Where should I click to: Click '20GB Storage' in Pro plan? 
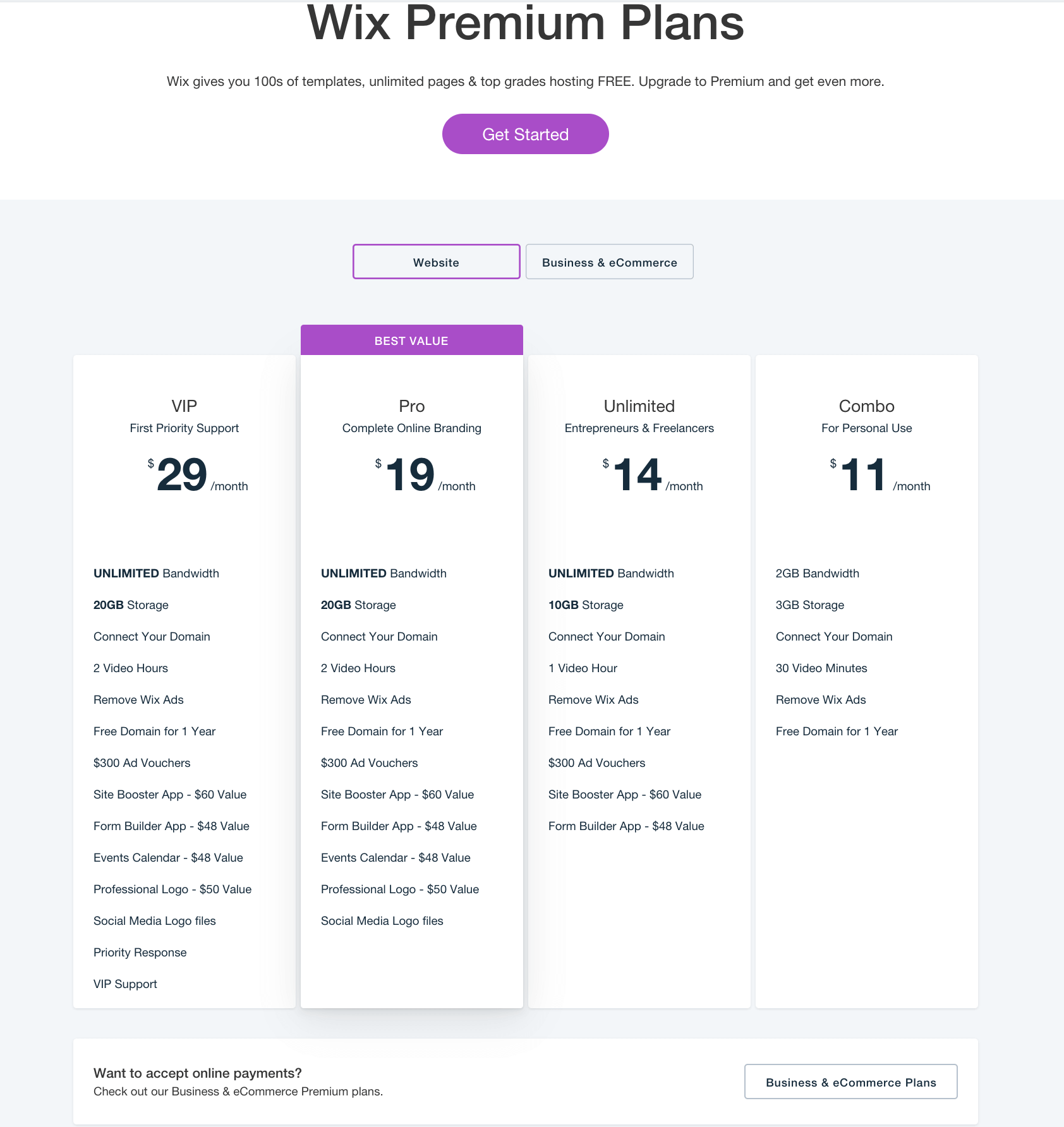click(358, 605)
